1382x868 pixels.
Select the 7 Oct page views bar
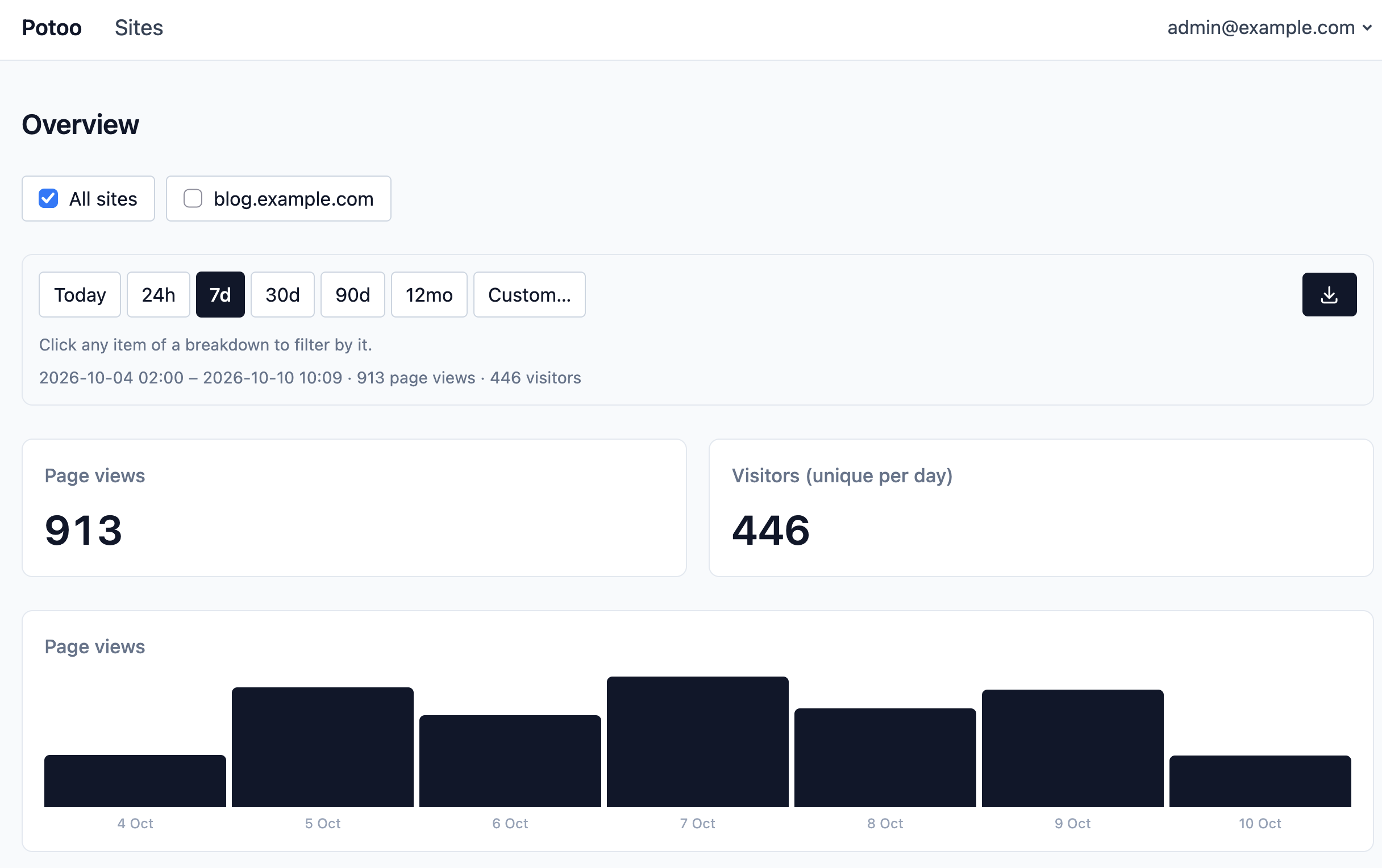pyautogui.click(x=697, y=742)
